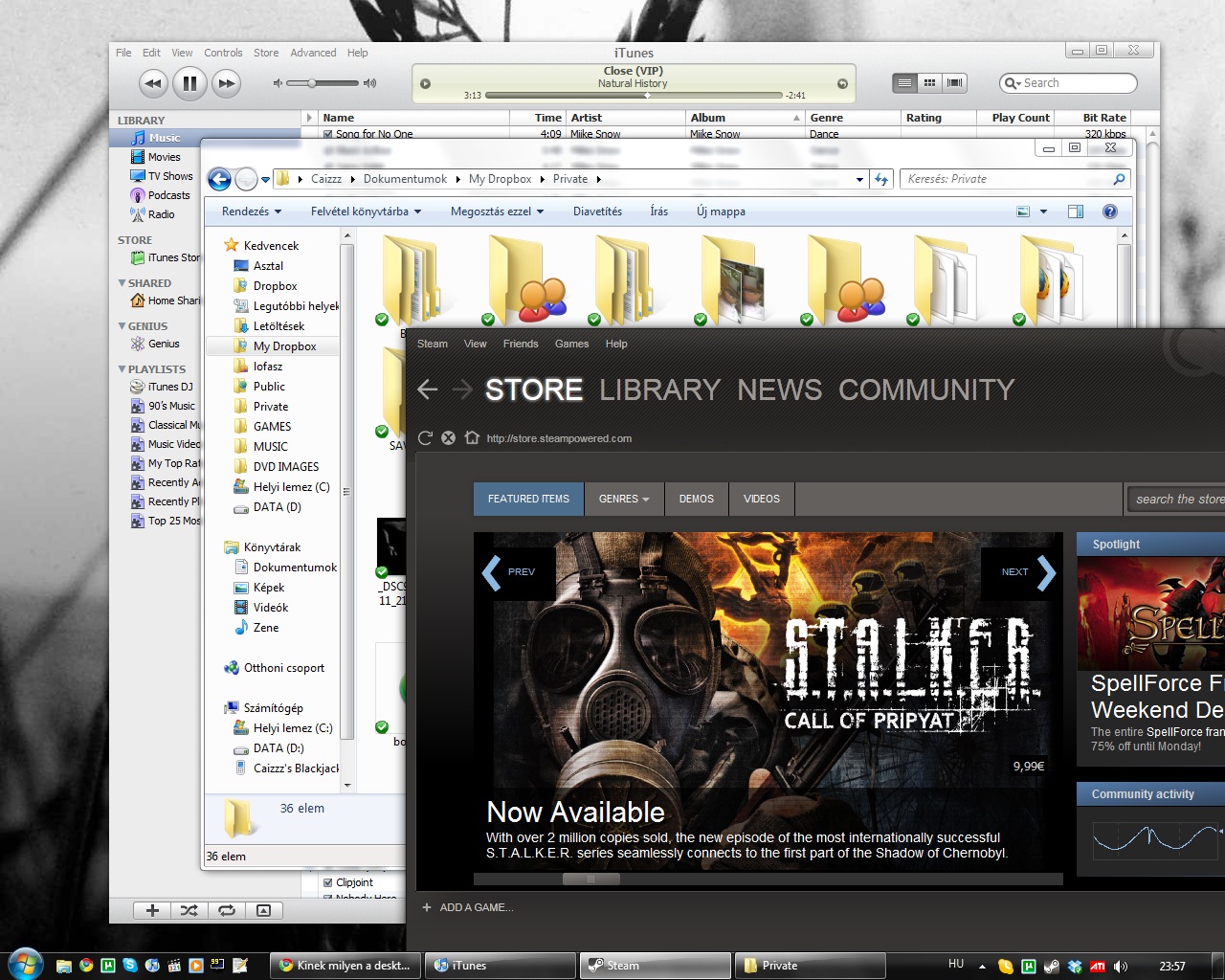1225x980 pixels.
Task: Go forward in Steam store browser
Action: tap(462, 390)
